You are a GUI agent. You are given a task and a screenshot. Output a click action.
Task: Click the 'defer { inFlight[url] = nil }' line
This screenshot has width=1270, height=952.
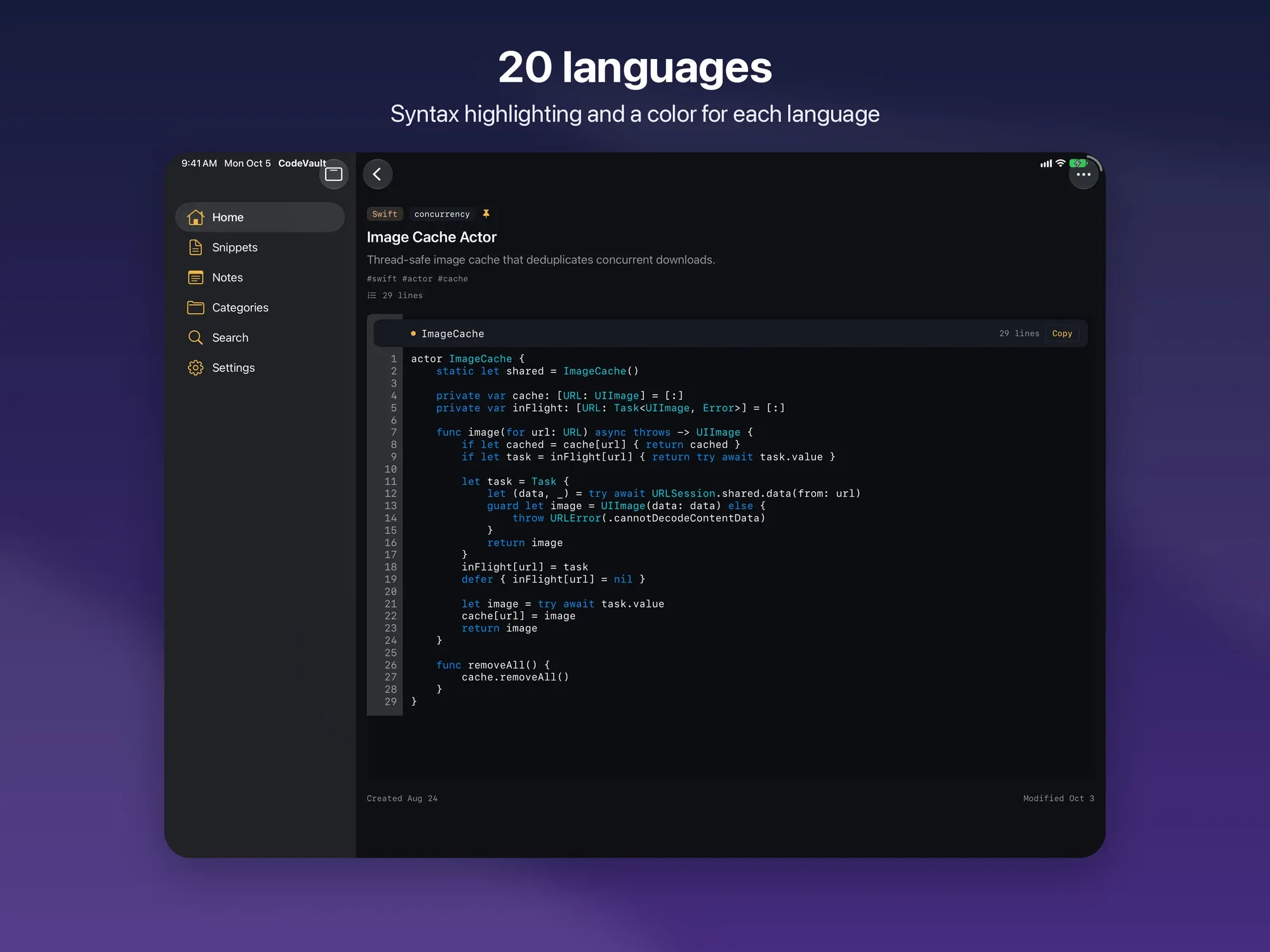pyautogui.click(x=553, y=579)
